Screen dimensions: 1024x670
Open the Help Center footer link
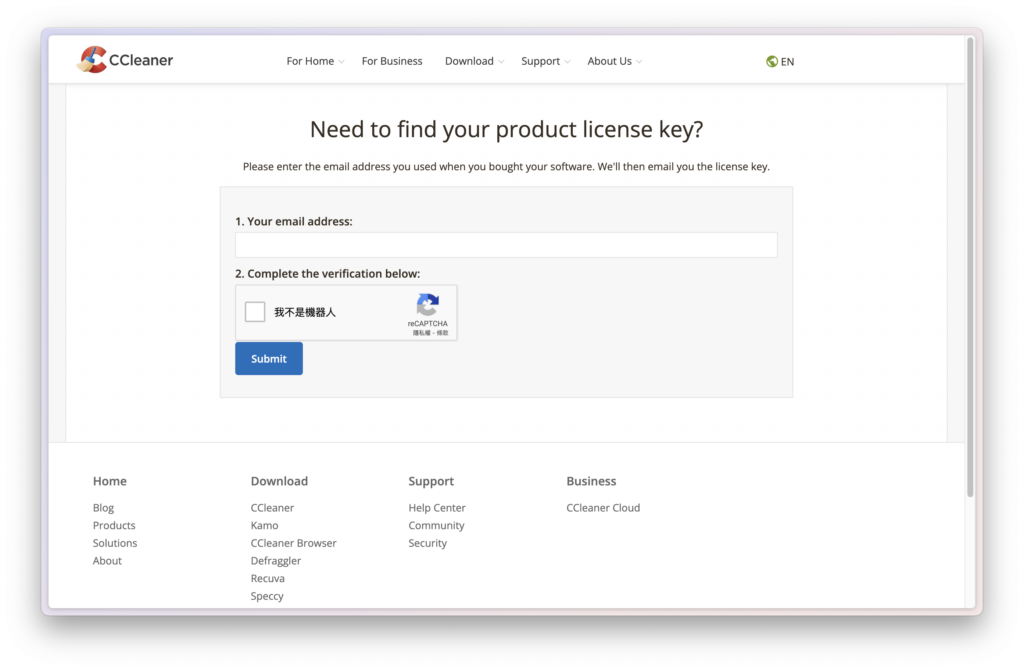pos(437,507)
